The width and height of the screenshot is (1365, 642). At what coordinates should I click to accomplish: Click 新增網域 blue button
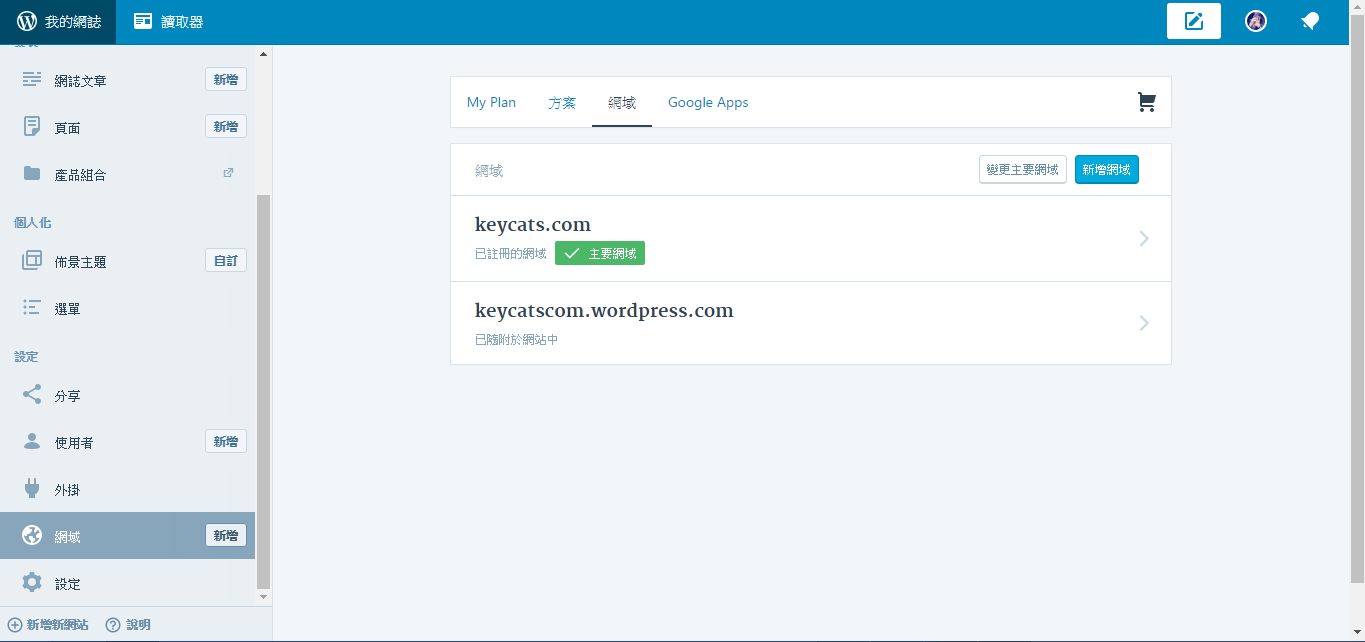1107,170
